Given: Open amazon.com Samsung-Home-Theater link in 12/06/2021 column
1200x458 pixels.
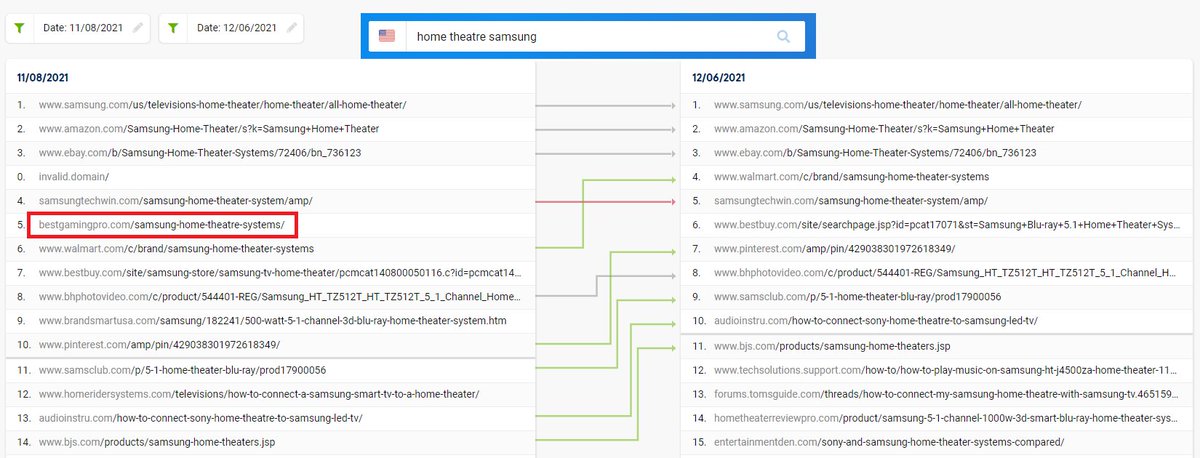Looking at the screenshot, I should coord(884,128).
